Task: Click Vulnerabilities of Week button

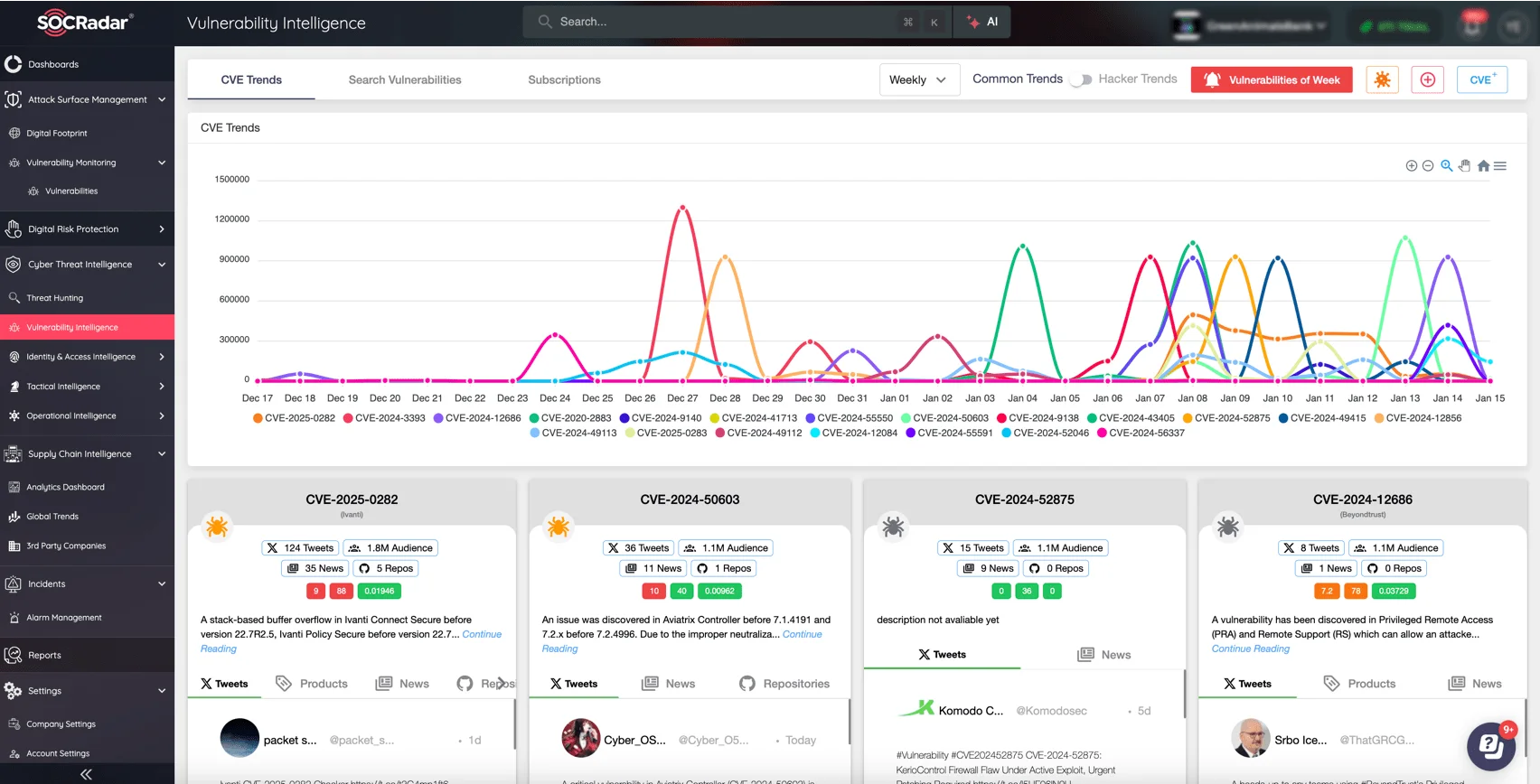Action: [1272, 79]
